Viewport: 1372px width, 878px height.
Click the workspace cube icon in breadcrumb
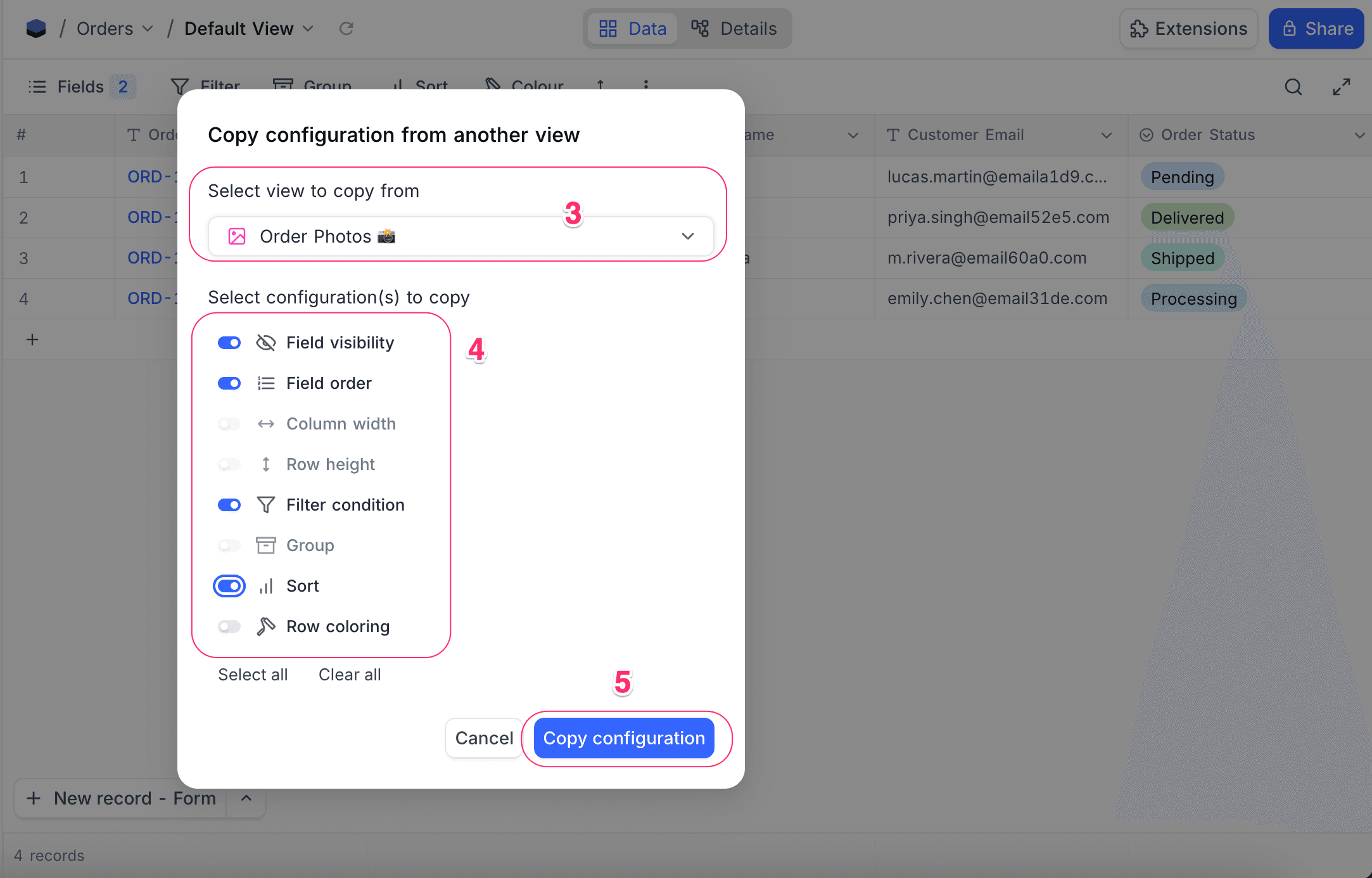click(36, 28)
